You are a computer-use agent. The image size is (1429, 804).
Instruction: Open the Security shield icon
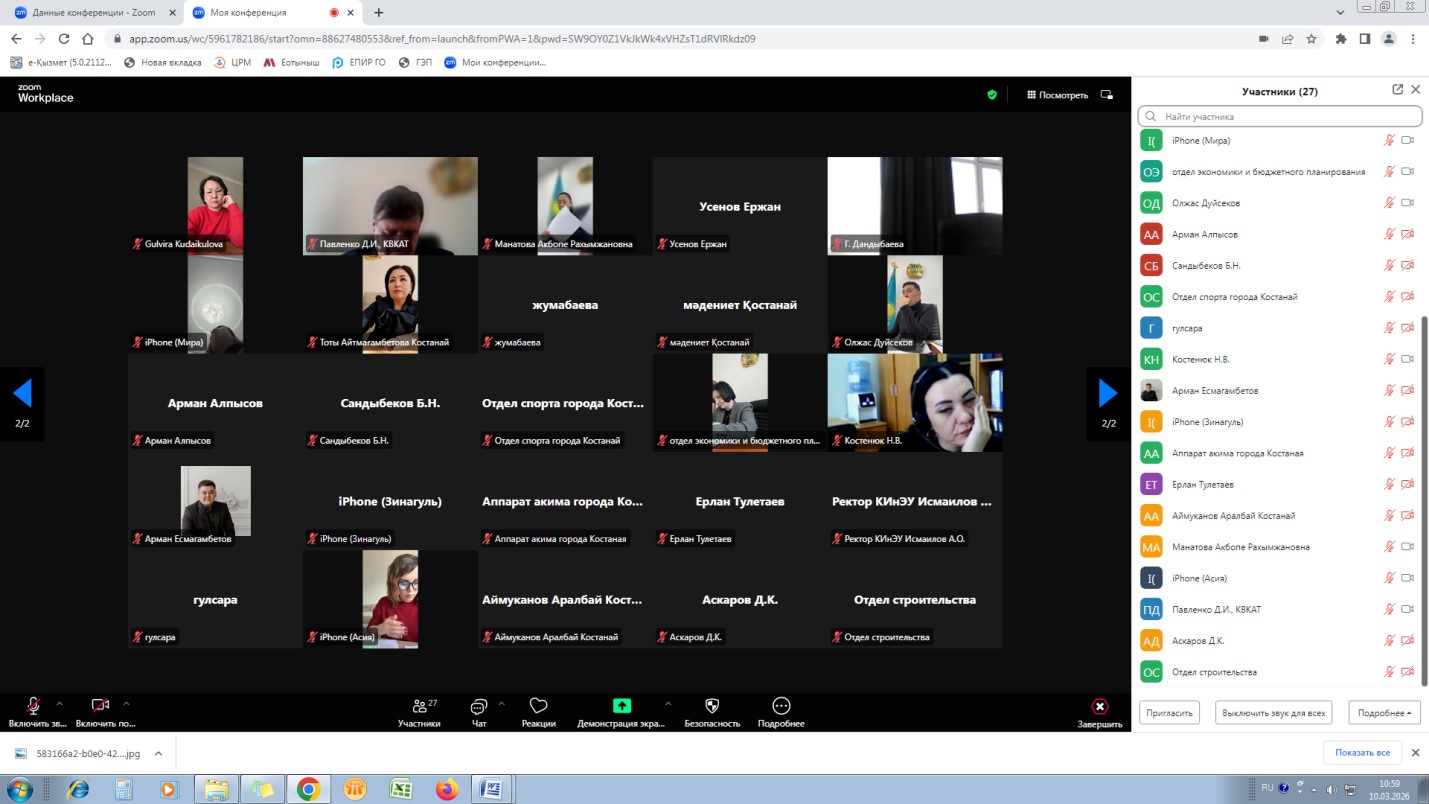point(712,706)
